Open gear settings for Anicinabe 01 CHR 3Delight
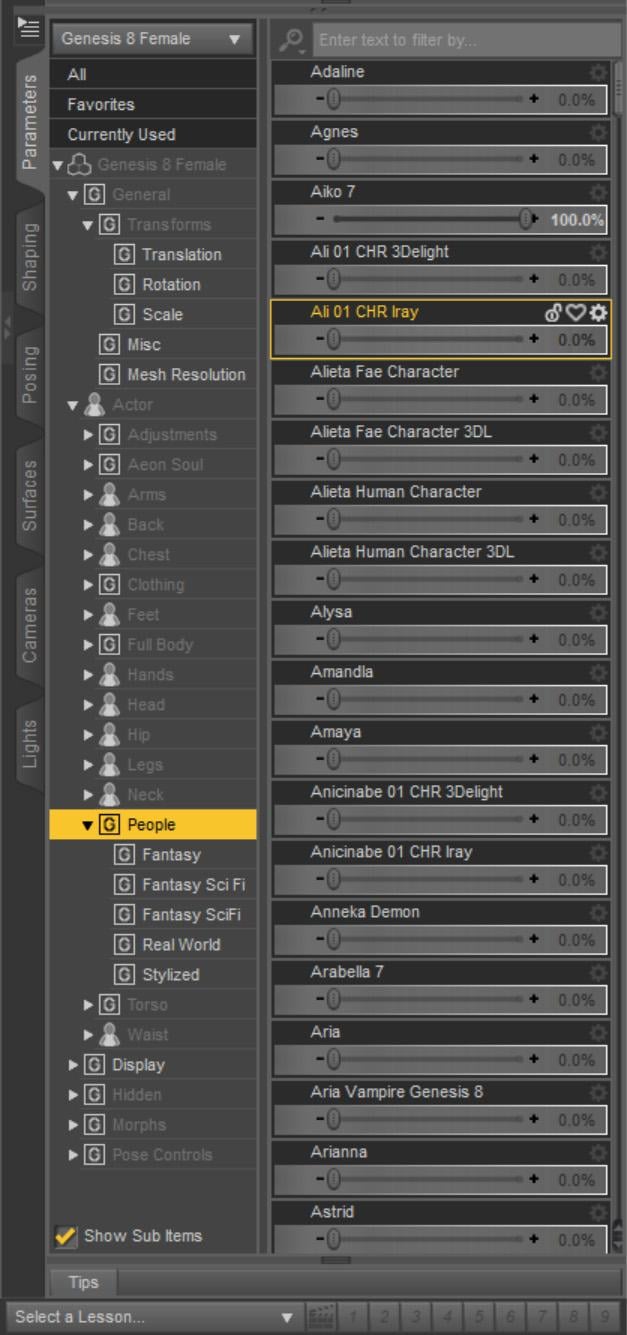This screenshot has width=627, height=1335. click(598, 793)
